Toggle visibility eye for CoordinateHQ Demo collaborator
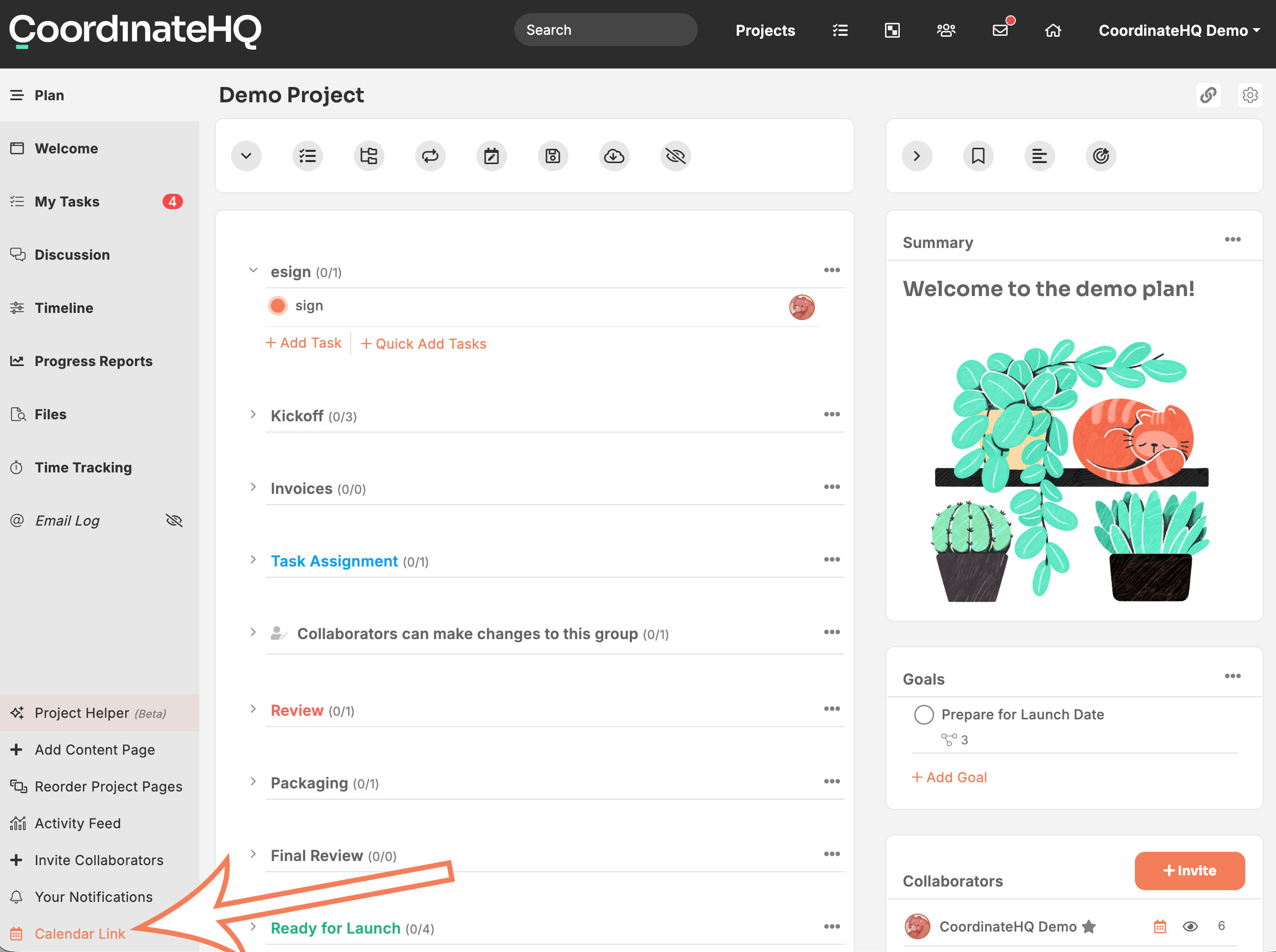The width and height of the screenshot is (1276, 952). tap(1190, 926)
